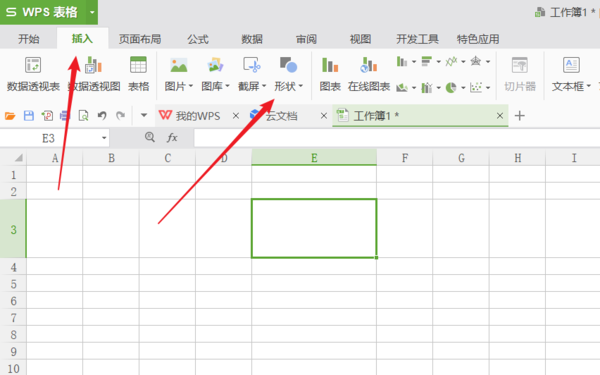Switch to the 审阅 ribbon tab

coord(306,39)
